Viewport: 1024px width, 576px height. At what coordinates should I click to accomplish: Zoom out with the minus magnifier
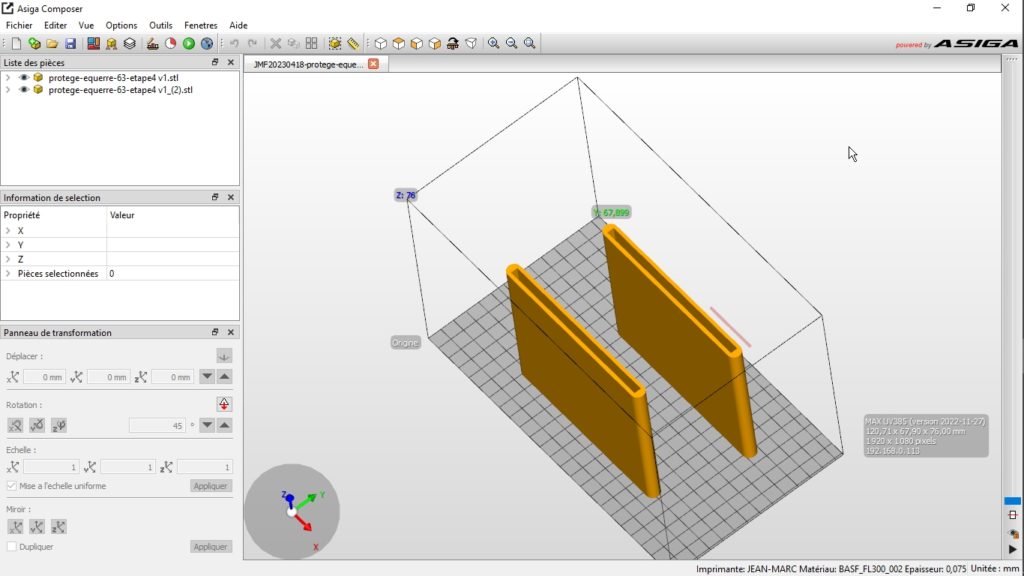point(512,44)
